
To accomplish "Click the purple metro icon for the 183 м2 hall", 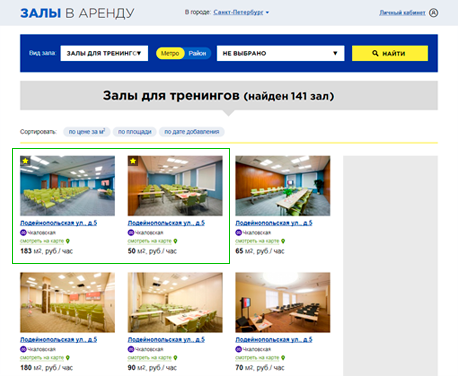I will 23,232.
